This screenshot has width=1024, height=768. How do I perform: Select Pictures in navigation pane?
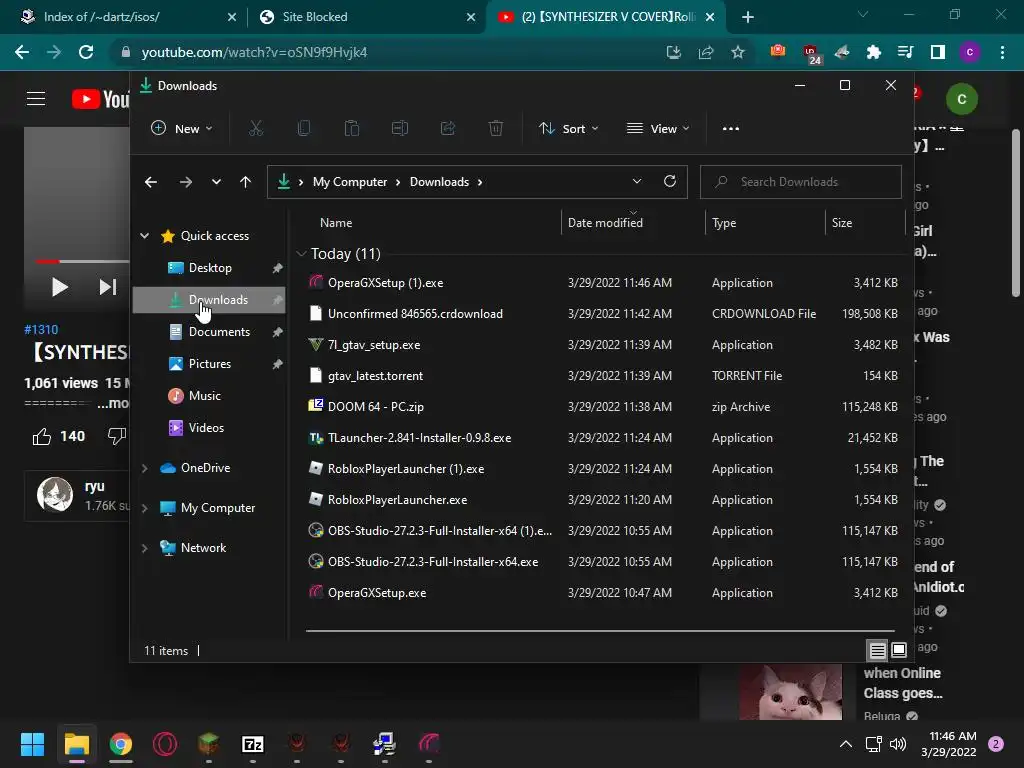tap(210, 364)
